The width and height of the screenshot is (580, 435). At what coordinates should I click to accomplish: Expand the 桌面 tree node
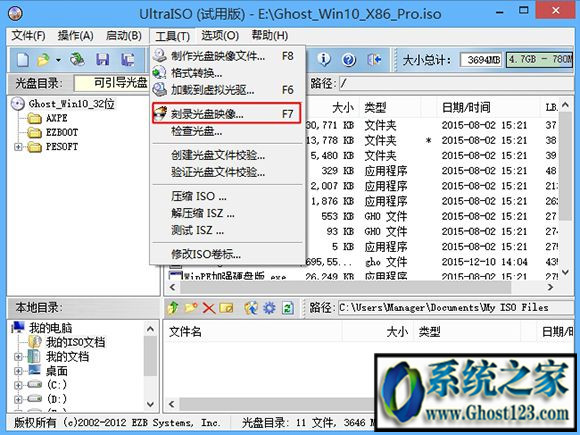[18, 371]
